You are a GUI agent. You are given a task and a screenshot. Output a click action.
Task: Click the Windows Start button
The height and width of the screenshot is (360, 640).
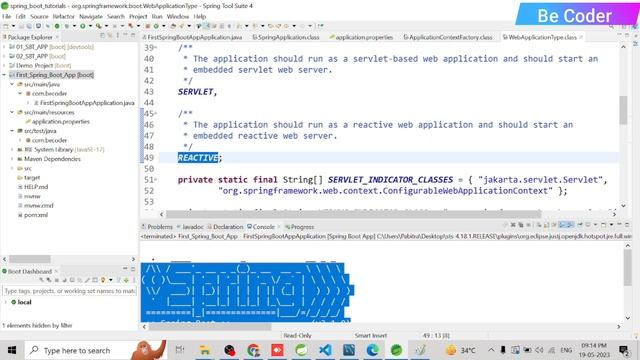point(12,350)
